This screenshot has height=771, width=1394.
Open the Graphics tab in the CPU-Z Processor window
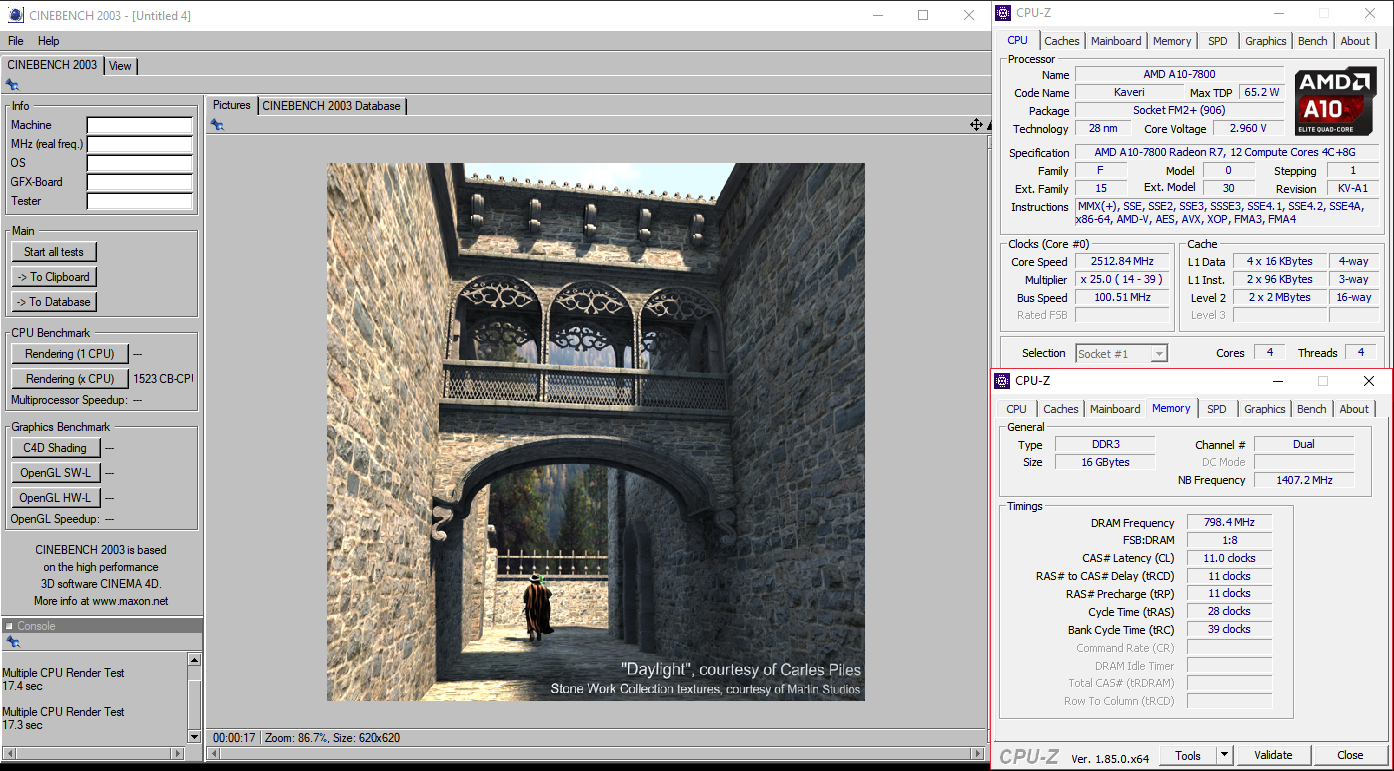pos(1266,41)
